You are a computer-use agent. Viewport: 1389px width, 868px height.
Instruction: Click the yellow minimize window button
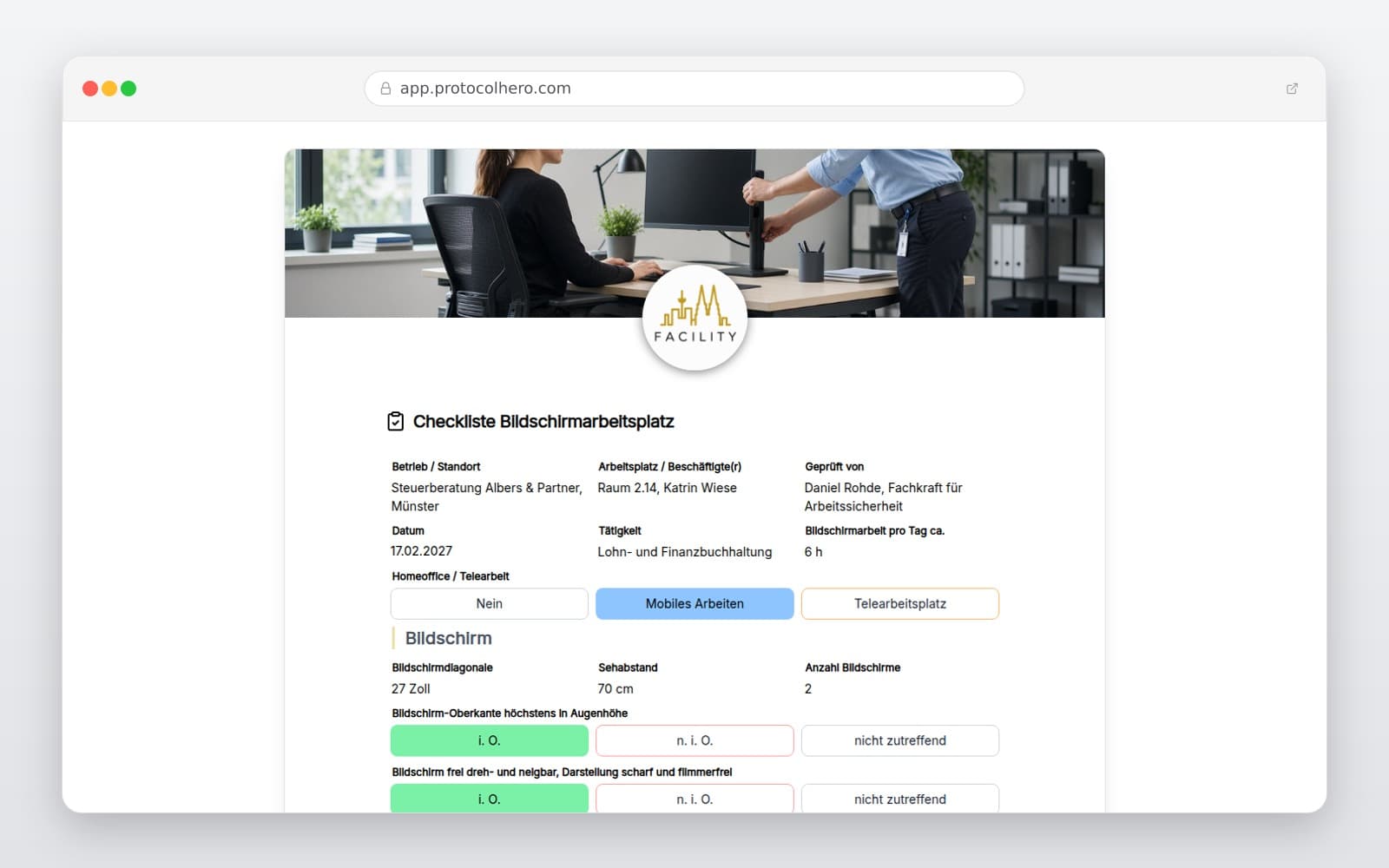pos(109,89)
